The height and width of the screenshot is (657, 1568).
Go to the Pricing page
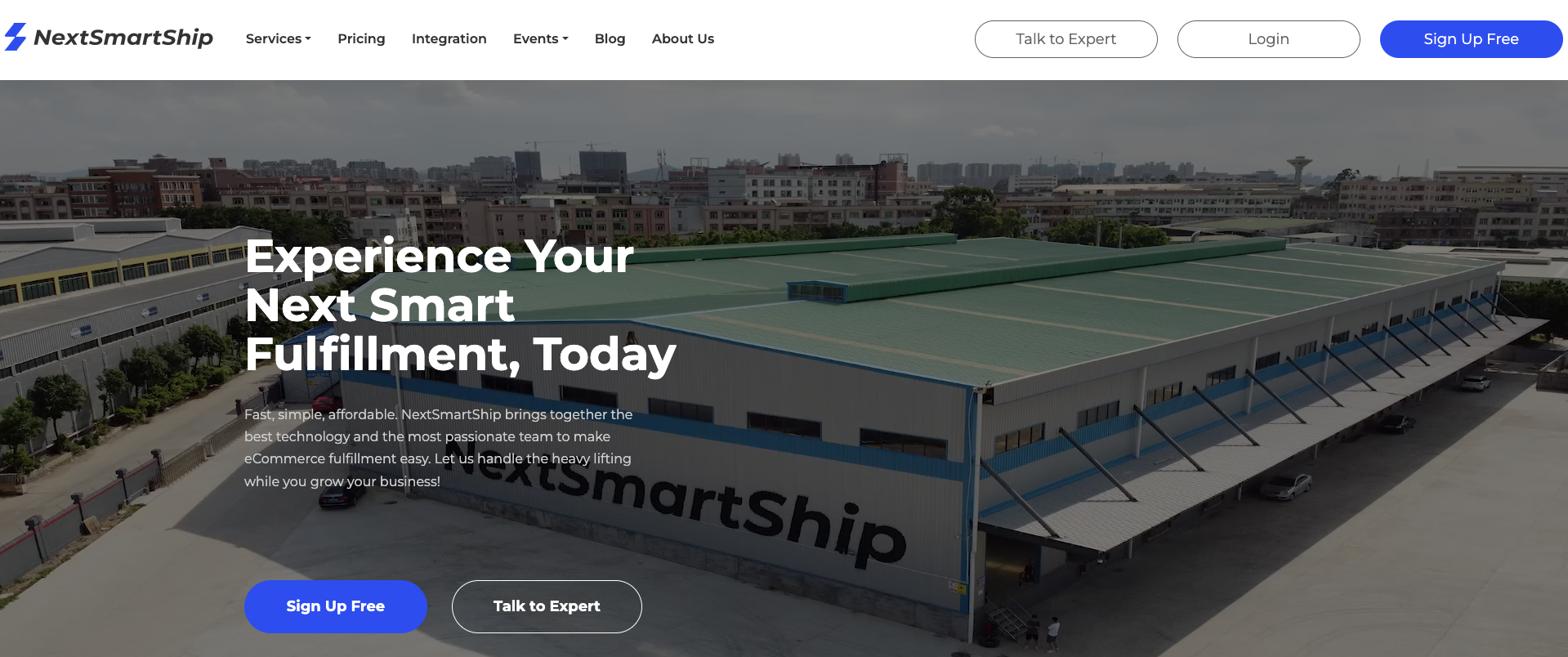tap(361, 38)
